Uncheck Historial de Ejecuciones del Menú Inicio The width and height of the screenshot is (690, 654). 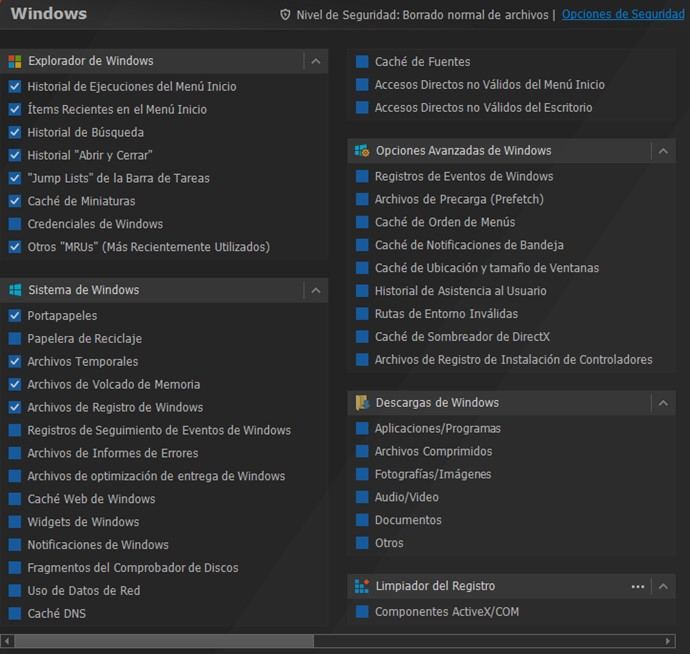coord(15,86)
